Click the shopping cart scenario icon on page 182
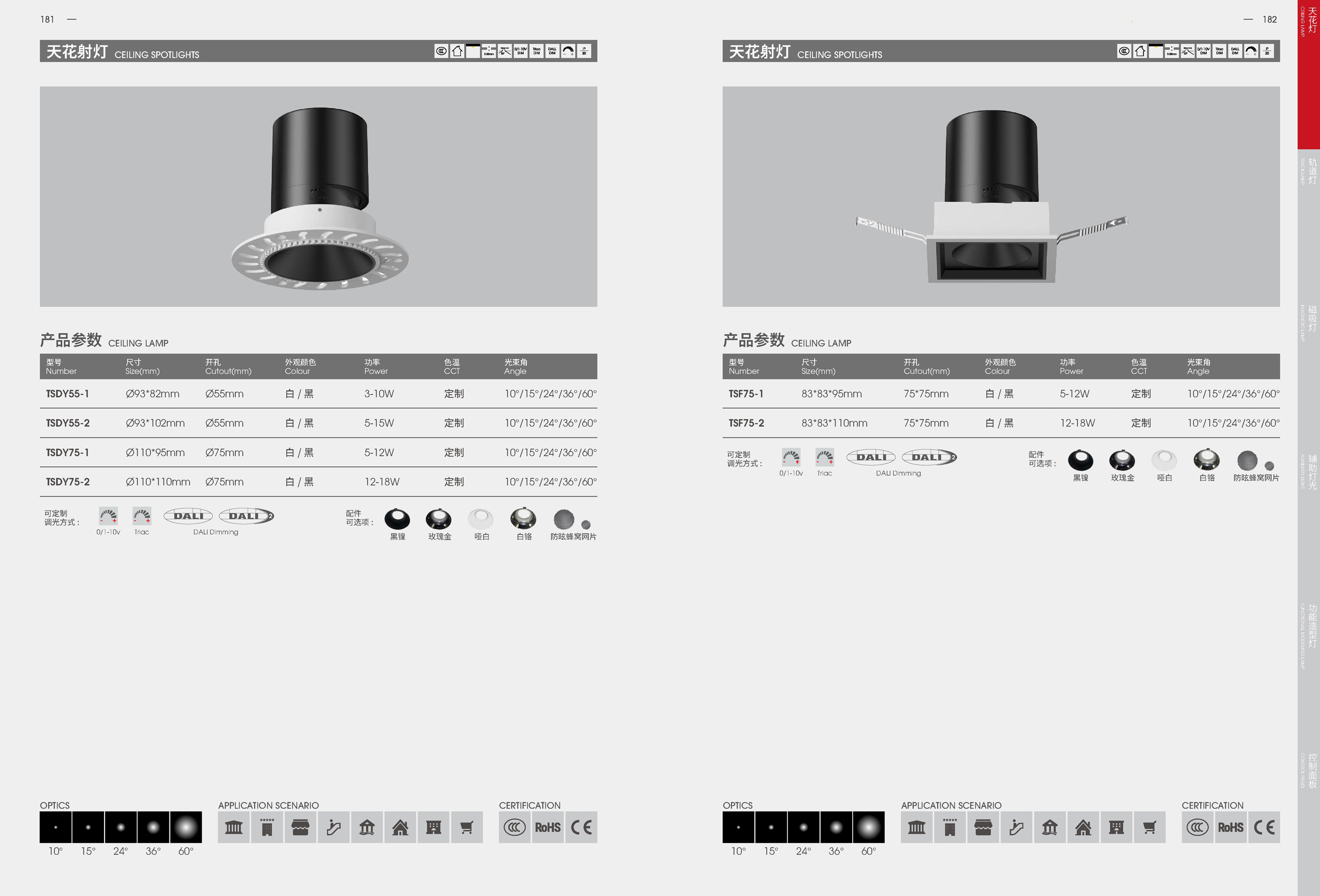1320x896 pixels. [x=1149, y=827]
